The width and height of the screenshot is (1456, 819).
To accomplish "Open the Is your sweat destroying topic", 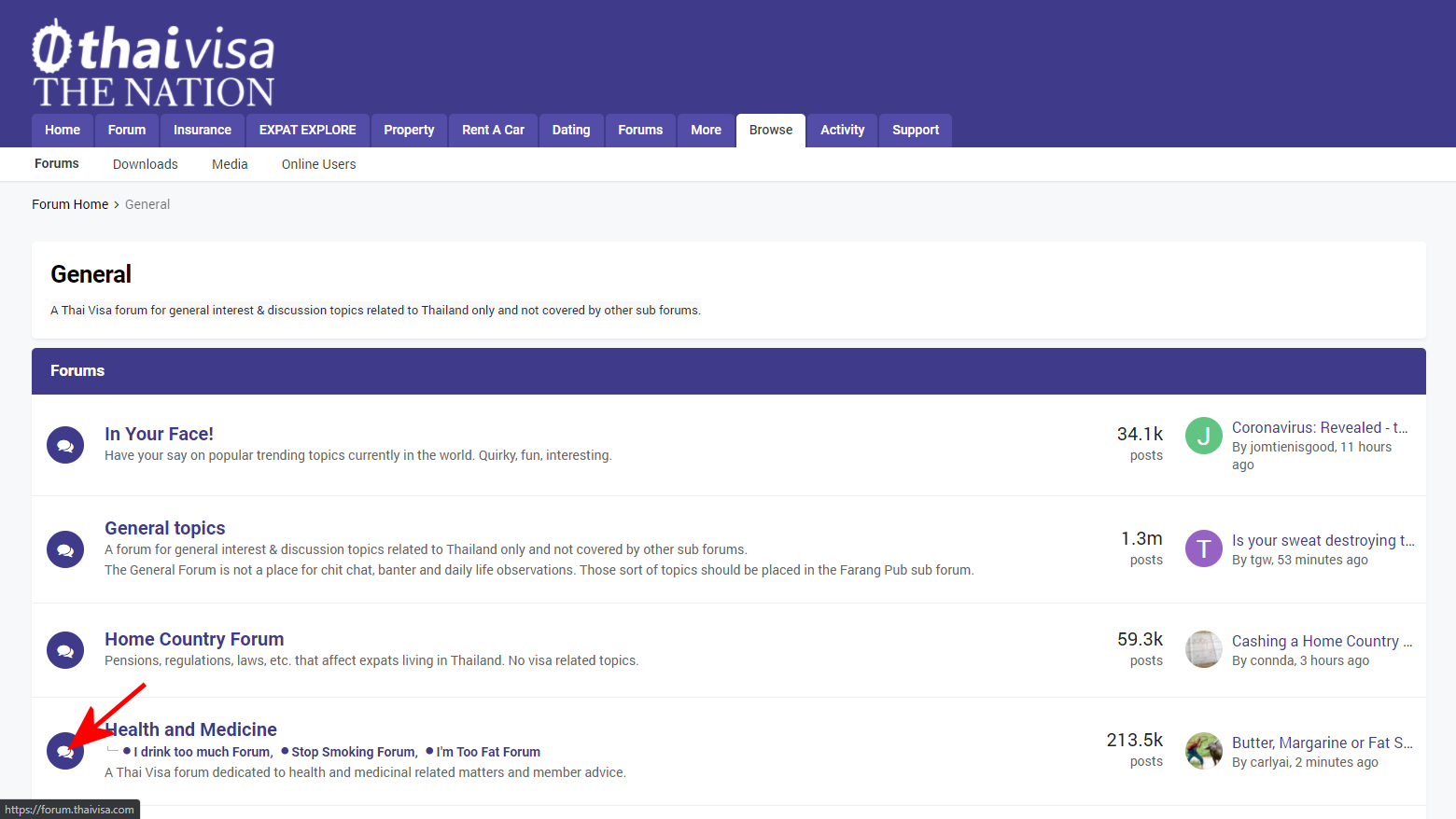I will click(x=1323, y=540).
